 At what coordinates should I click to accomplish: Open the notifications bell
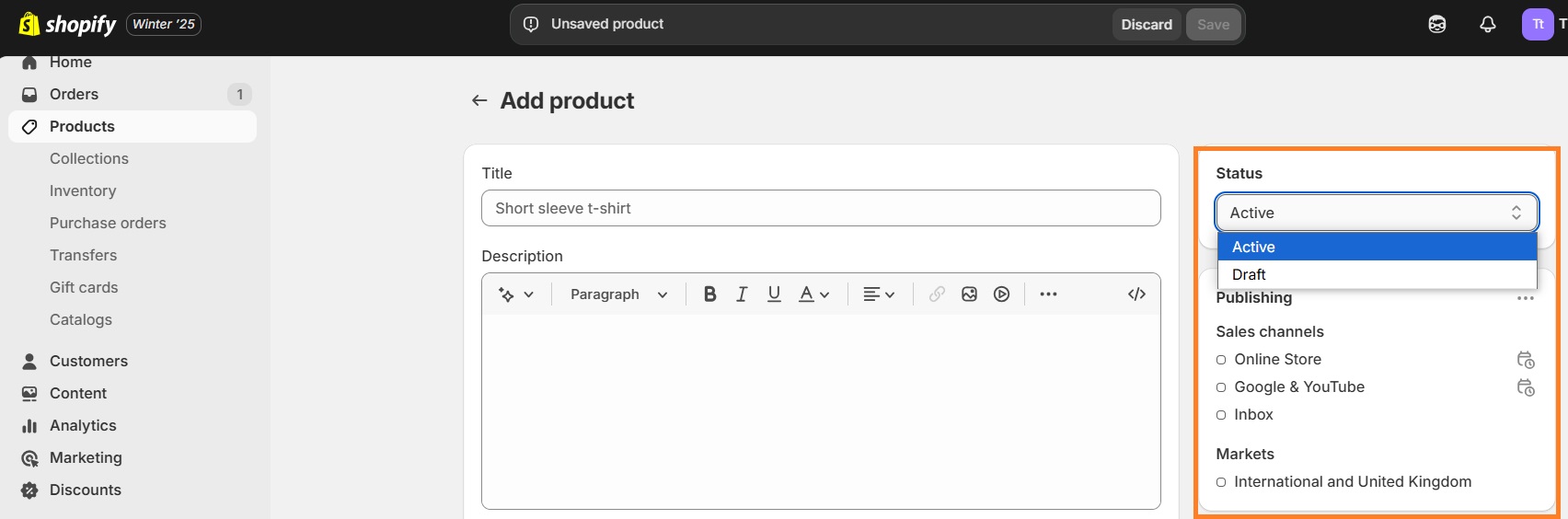pos(1487,25)
